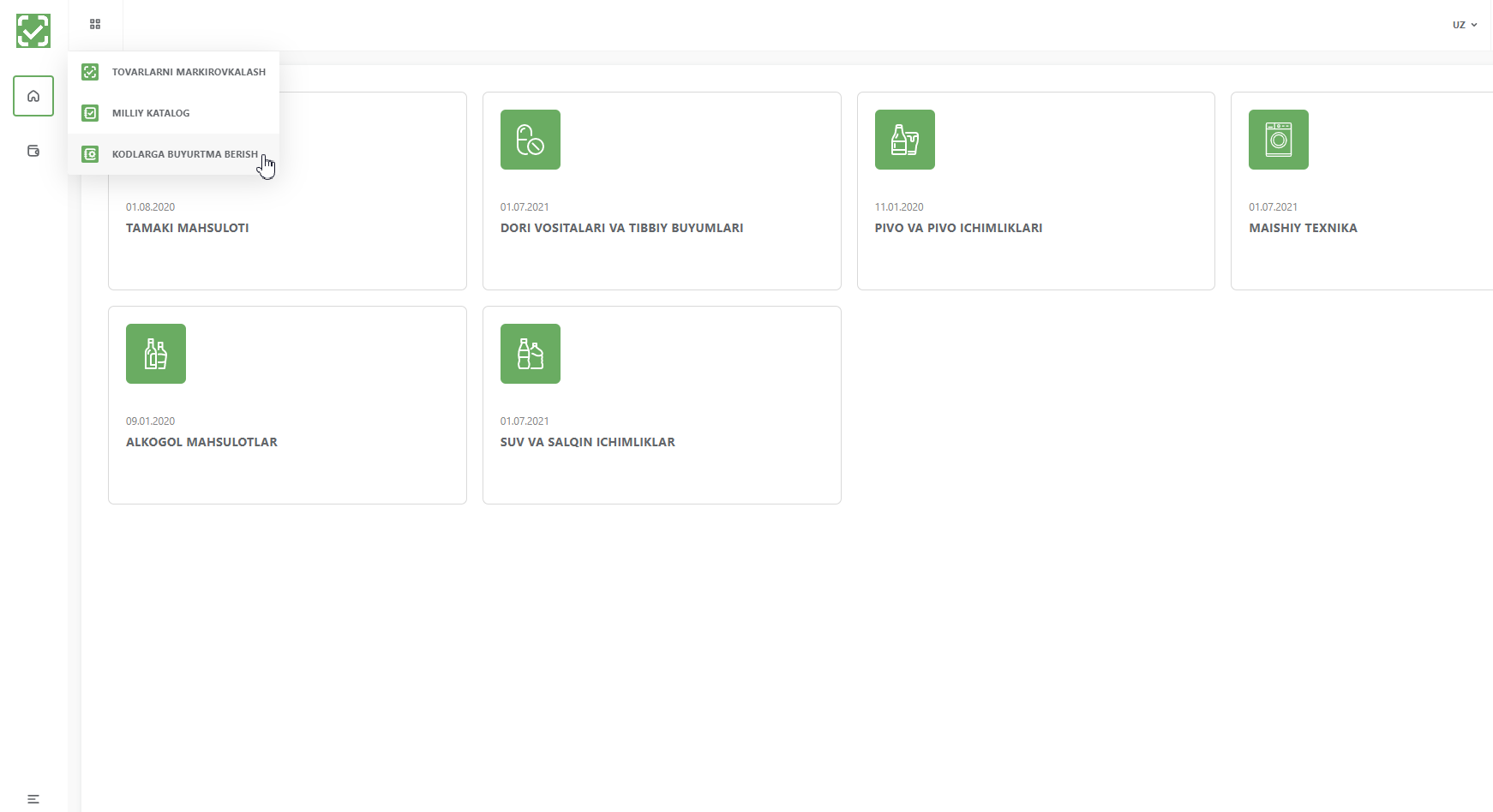
Task: Open the wallet sidebar icon
Action: 33,151
